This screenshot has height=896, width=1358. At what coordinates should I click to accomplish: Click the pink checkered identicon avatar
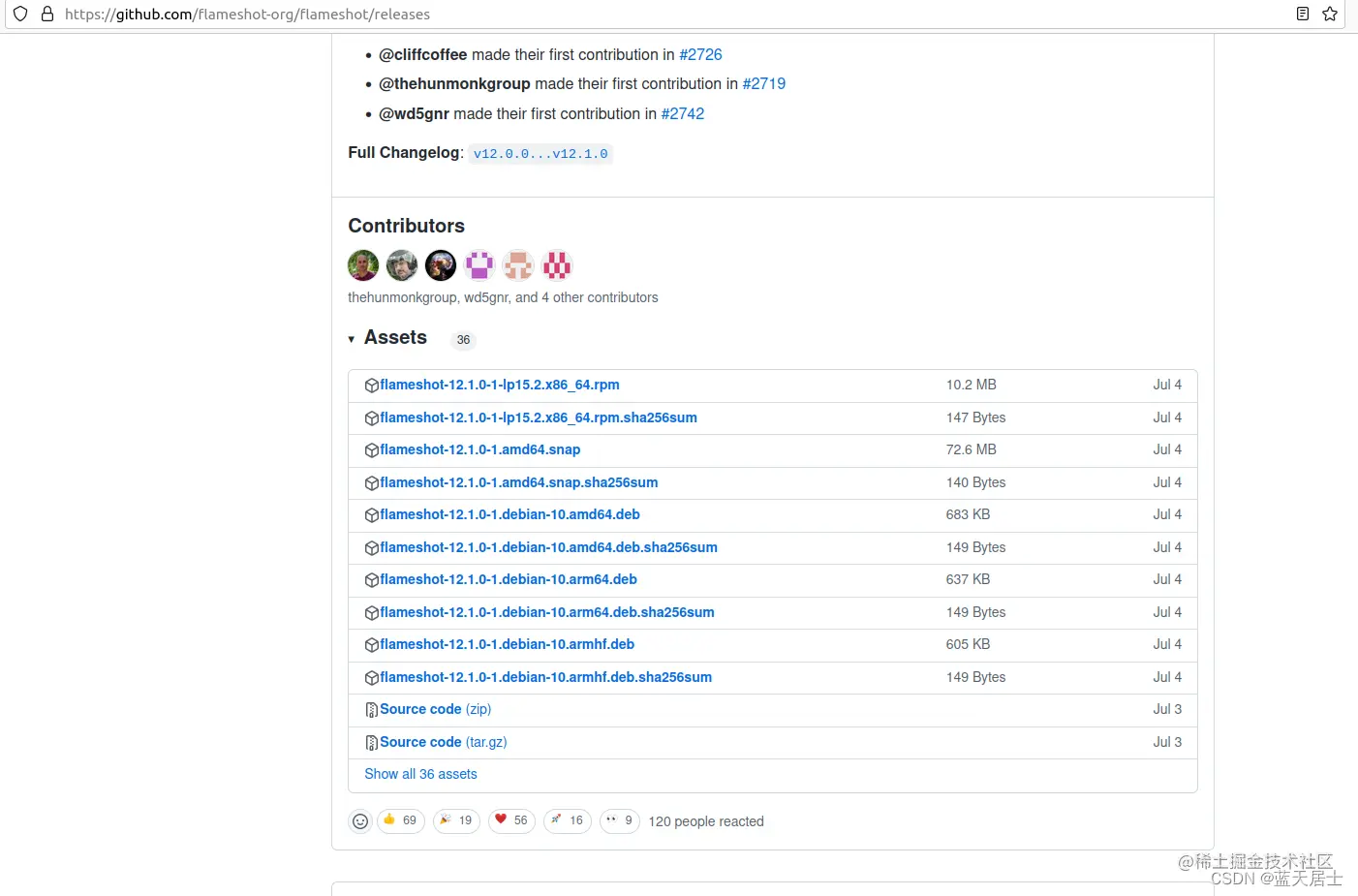click(x=557, y=265)
